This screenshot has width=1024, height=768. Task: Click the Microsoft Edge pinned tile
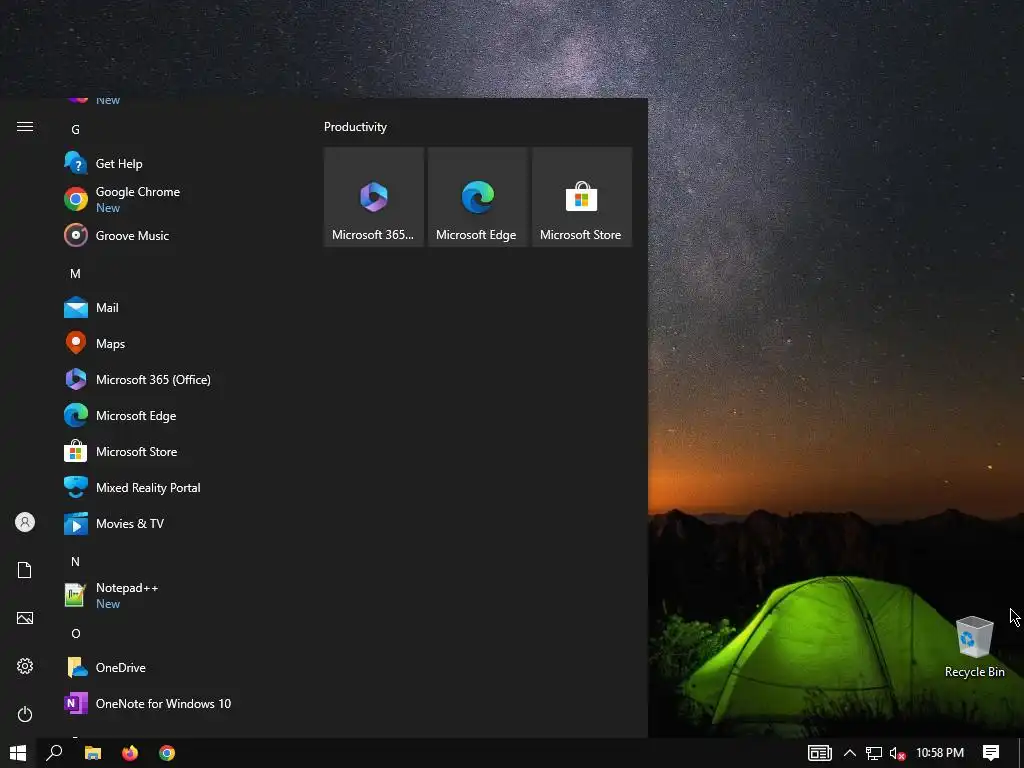477,197
